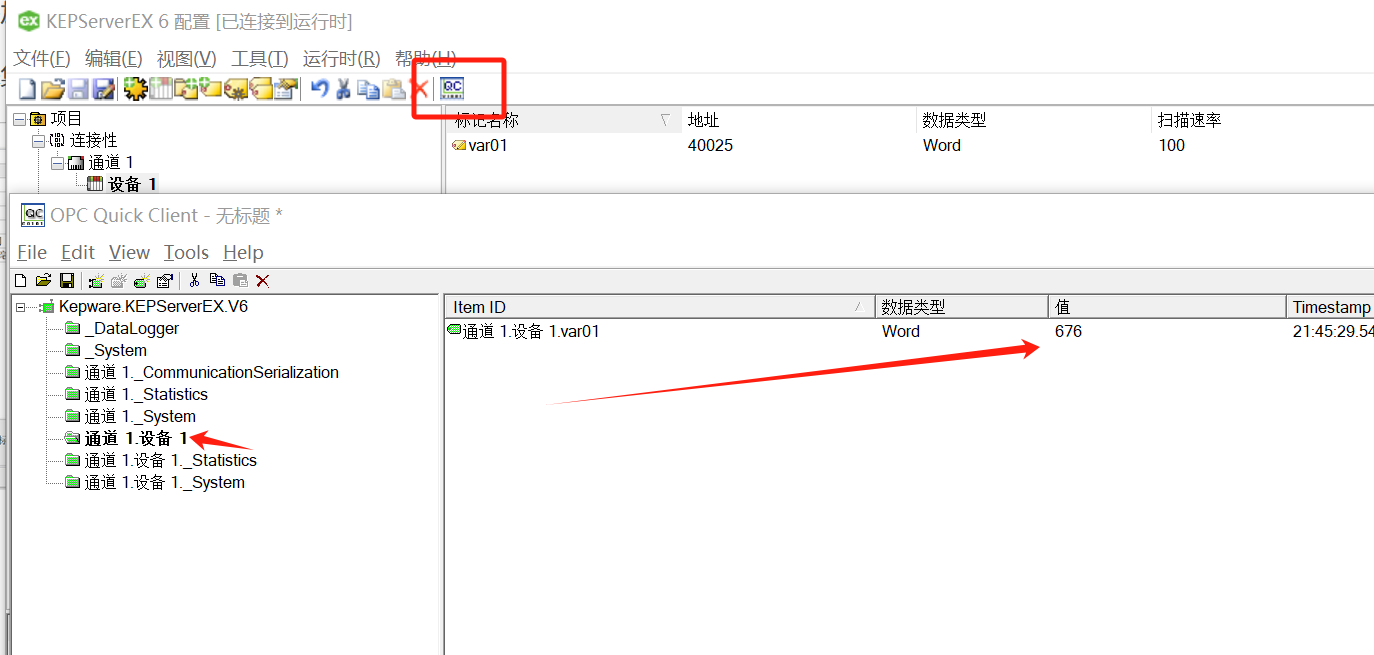
Task: Click Timestamp column header
Action: click(1330, 307)
